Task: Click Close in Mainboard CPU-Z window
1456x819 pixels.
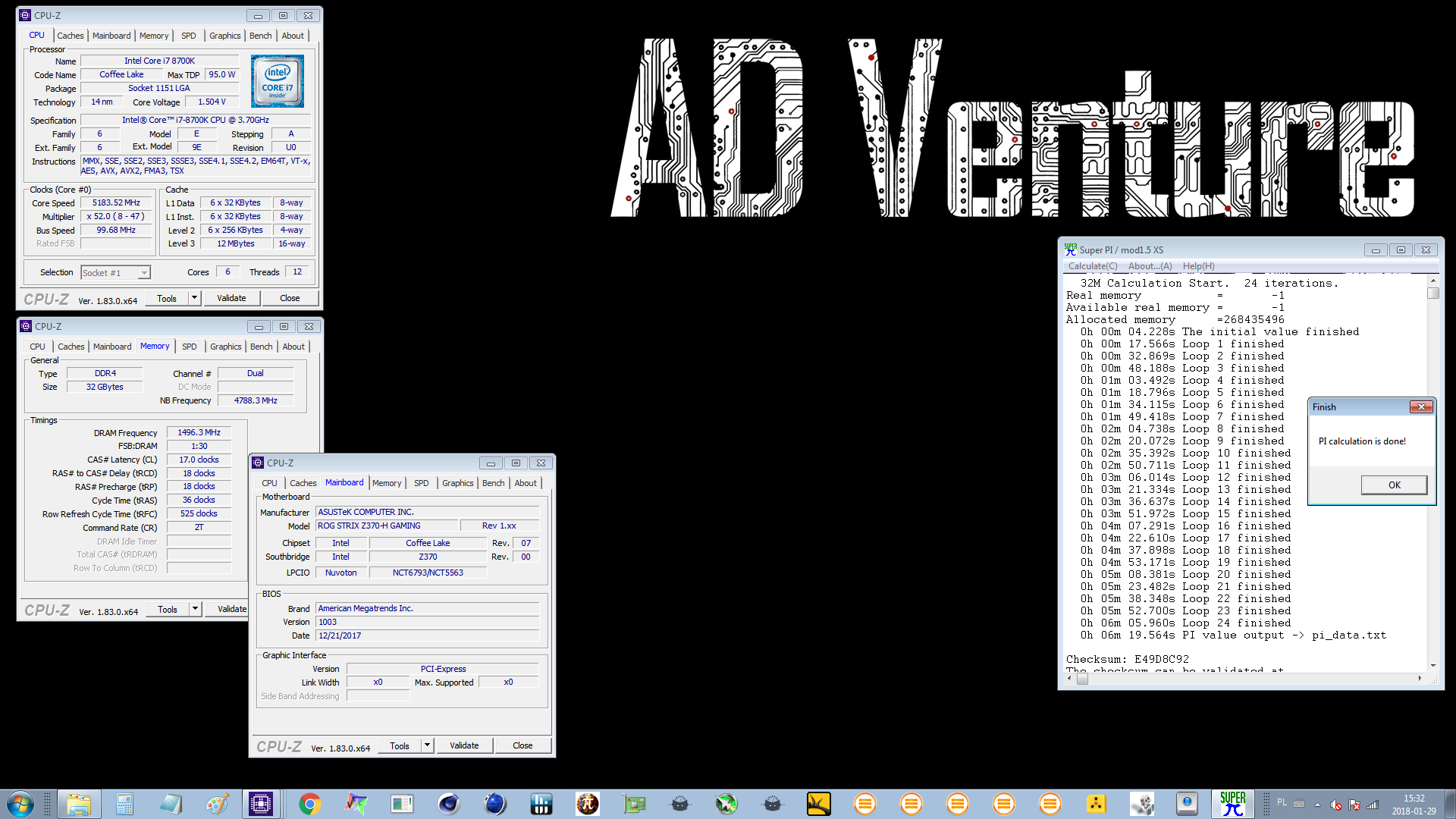Action: [522, 745]
